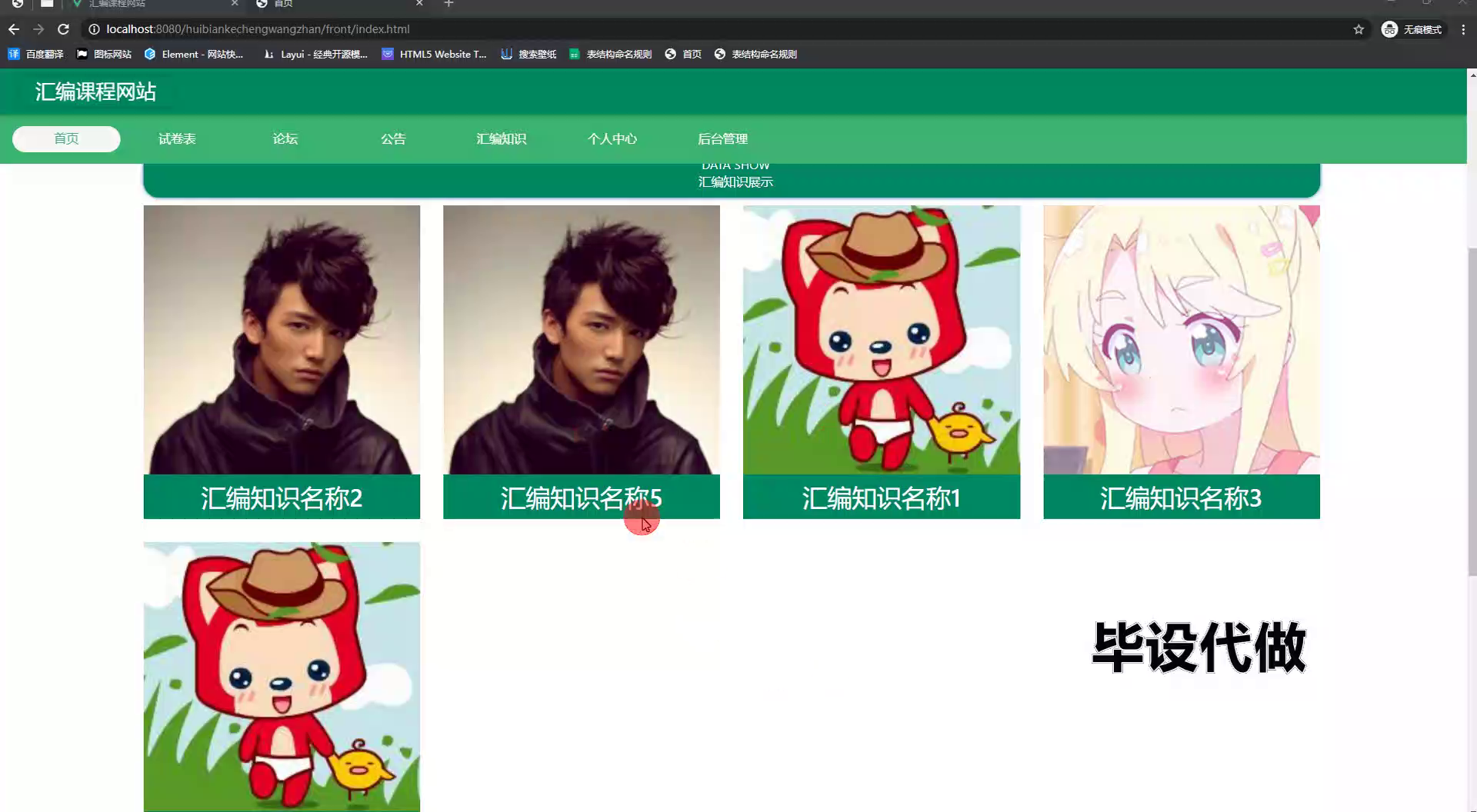Screen dimensions: 1477x812
Task: Click the browser forward arrow
Action: point(38,29)
